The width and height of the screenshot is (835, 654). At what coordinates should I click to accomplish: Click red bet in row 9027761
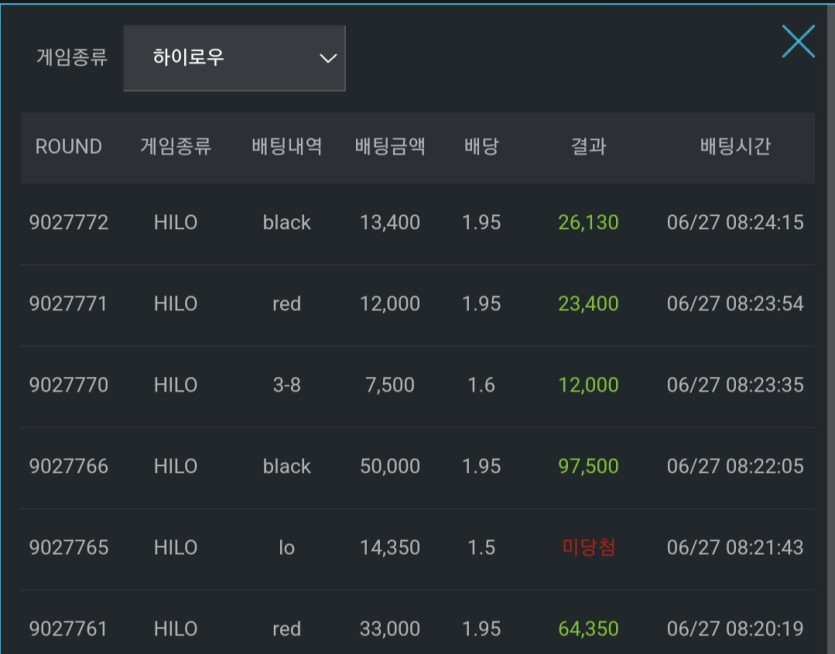(286, 629)
